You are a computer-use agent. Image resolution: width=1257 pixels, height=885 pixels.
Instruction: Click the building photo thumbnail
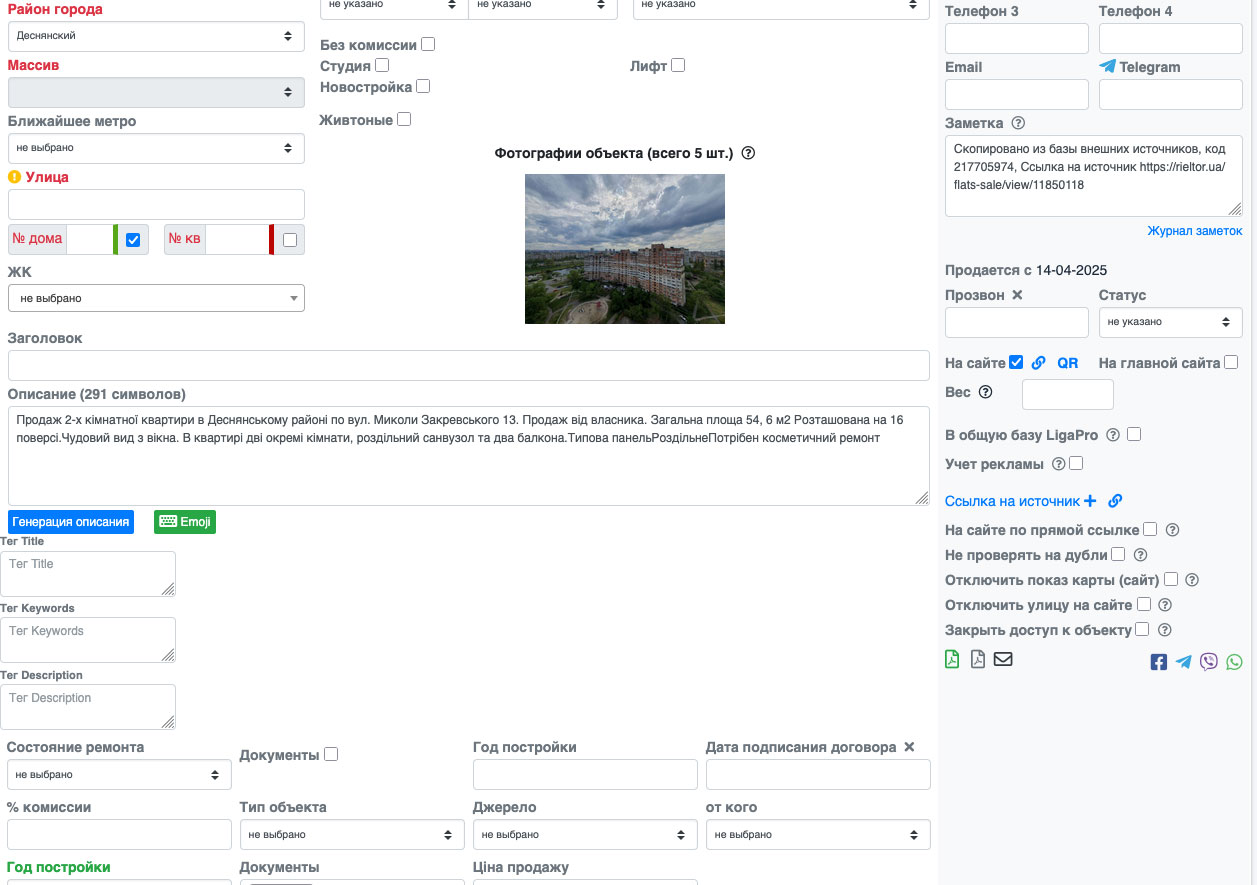(x=624, y=249)
